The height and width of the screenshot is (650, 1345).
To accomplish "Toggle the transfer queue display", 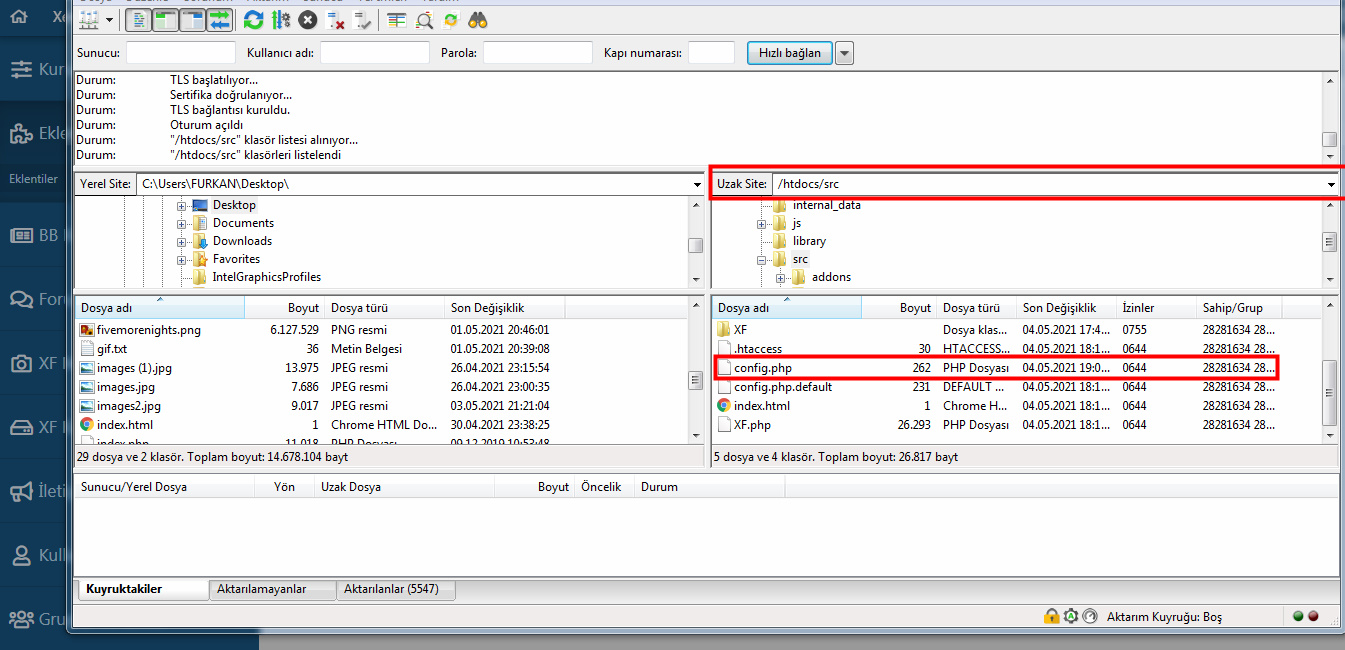I will tap(219, 20).
